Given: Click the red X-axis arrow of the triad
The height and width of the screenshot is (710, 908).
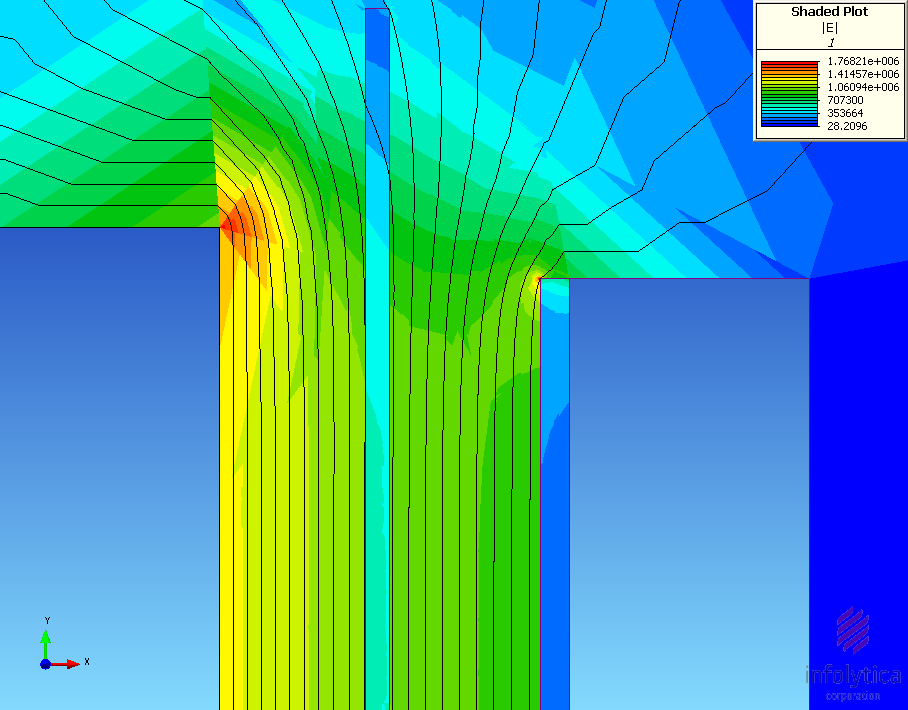Looking at the screenshot, I should tap(70, 664).
